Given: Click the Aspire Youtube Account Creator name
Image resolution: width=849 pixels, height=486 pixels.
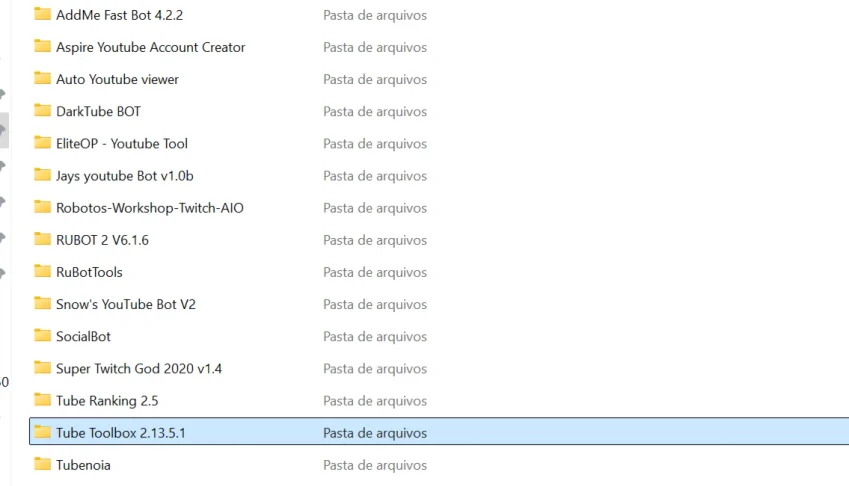Looking at the screenshot, I should point(151,47).
